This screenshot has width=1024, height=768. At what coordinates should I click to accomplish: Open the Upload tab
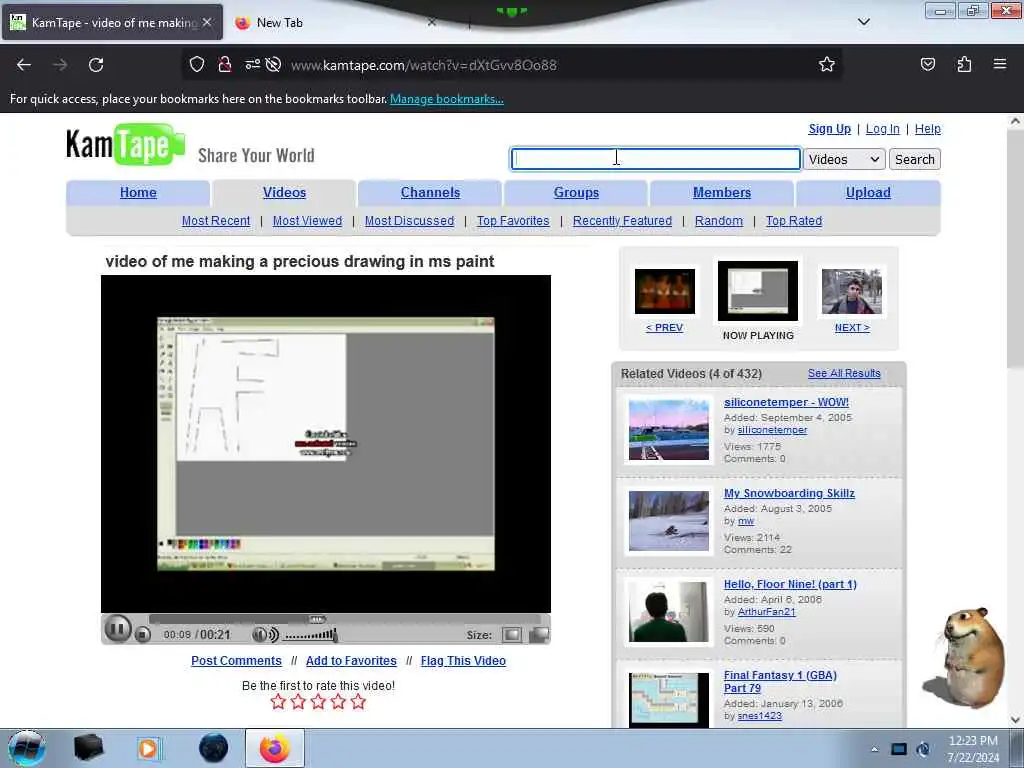coord(868,193)
